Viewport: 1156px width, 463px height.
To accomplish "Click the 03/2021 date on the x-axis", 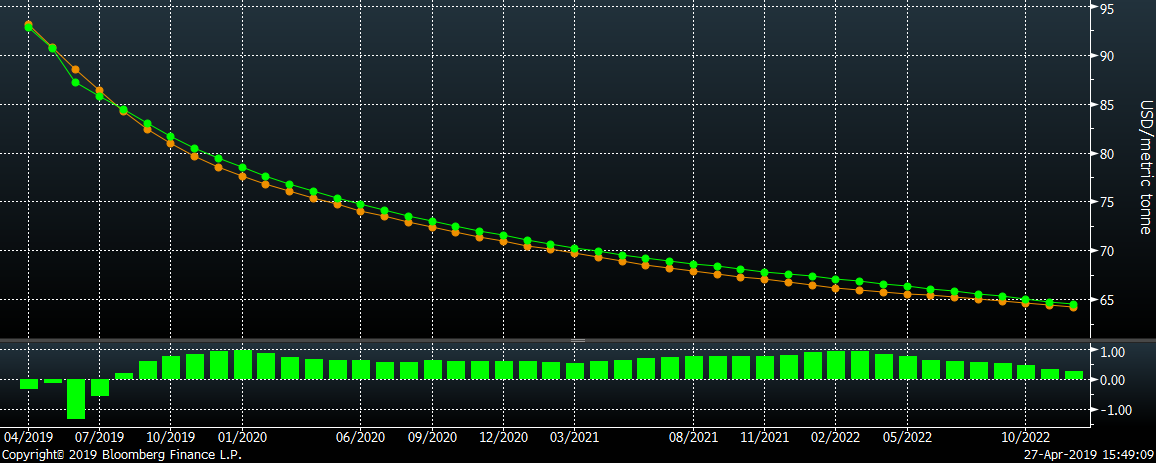I will click(574, 437).
